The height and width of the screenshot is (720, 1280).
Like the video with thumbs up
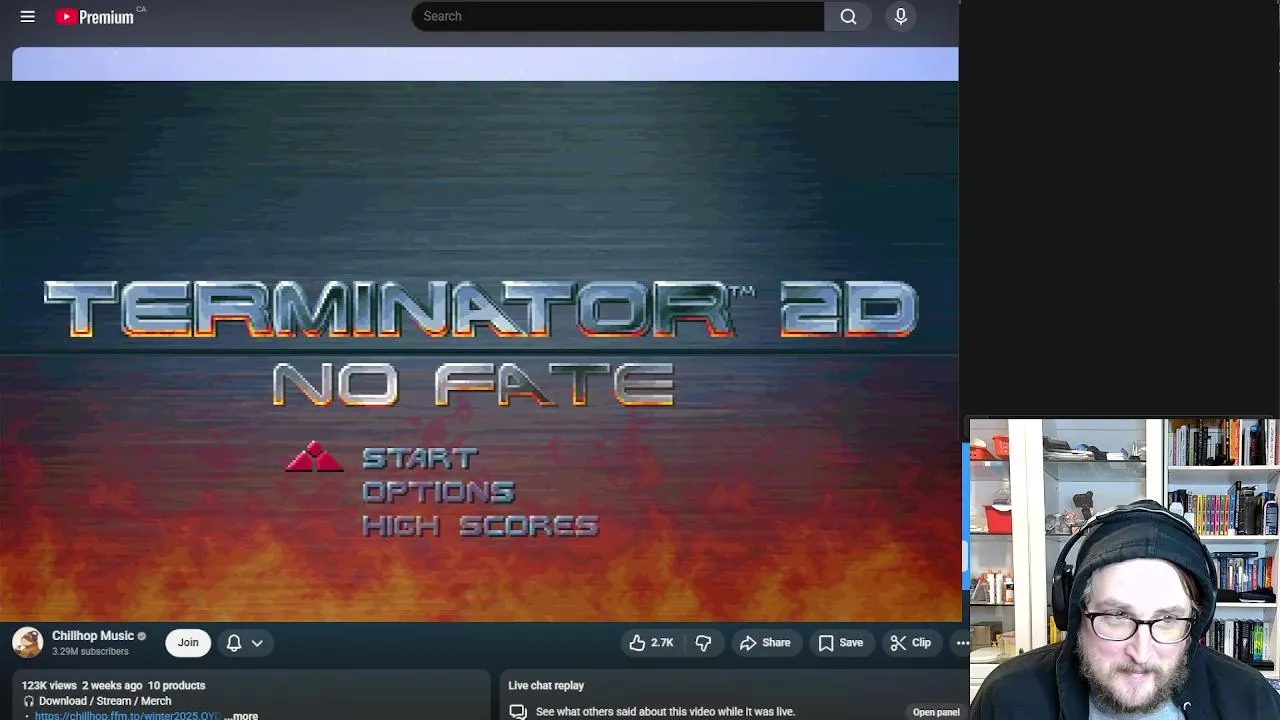tap(651, 643)
